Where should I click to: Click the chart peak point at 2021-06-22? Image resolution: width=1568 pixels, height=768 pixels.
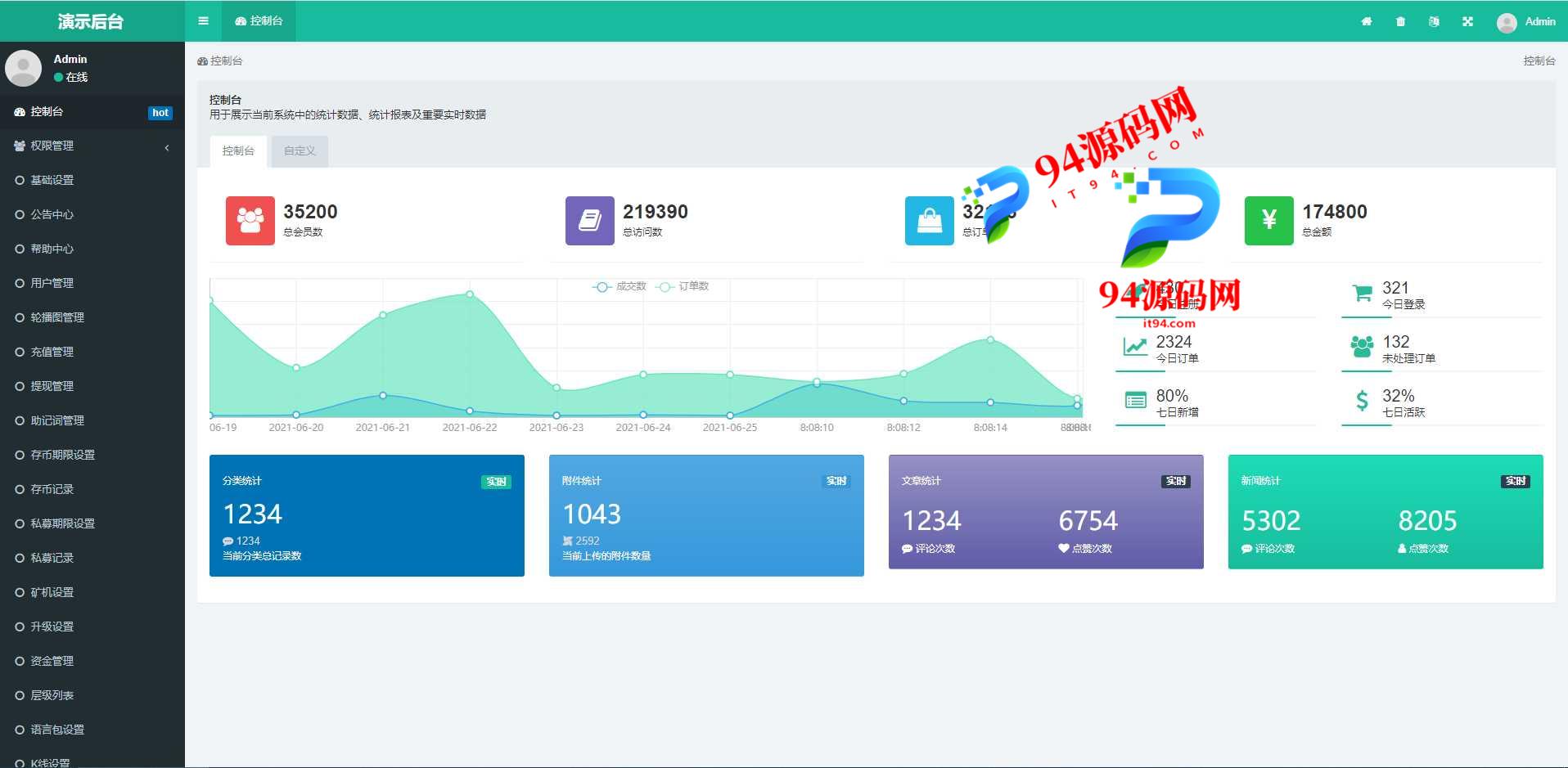click(470, 294)
